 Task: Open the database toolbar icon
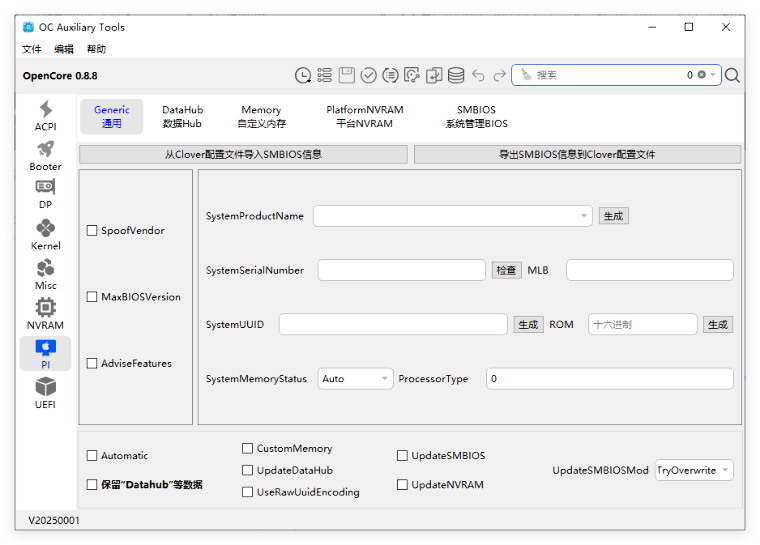pyautogui.click(x=456, y=76)
